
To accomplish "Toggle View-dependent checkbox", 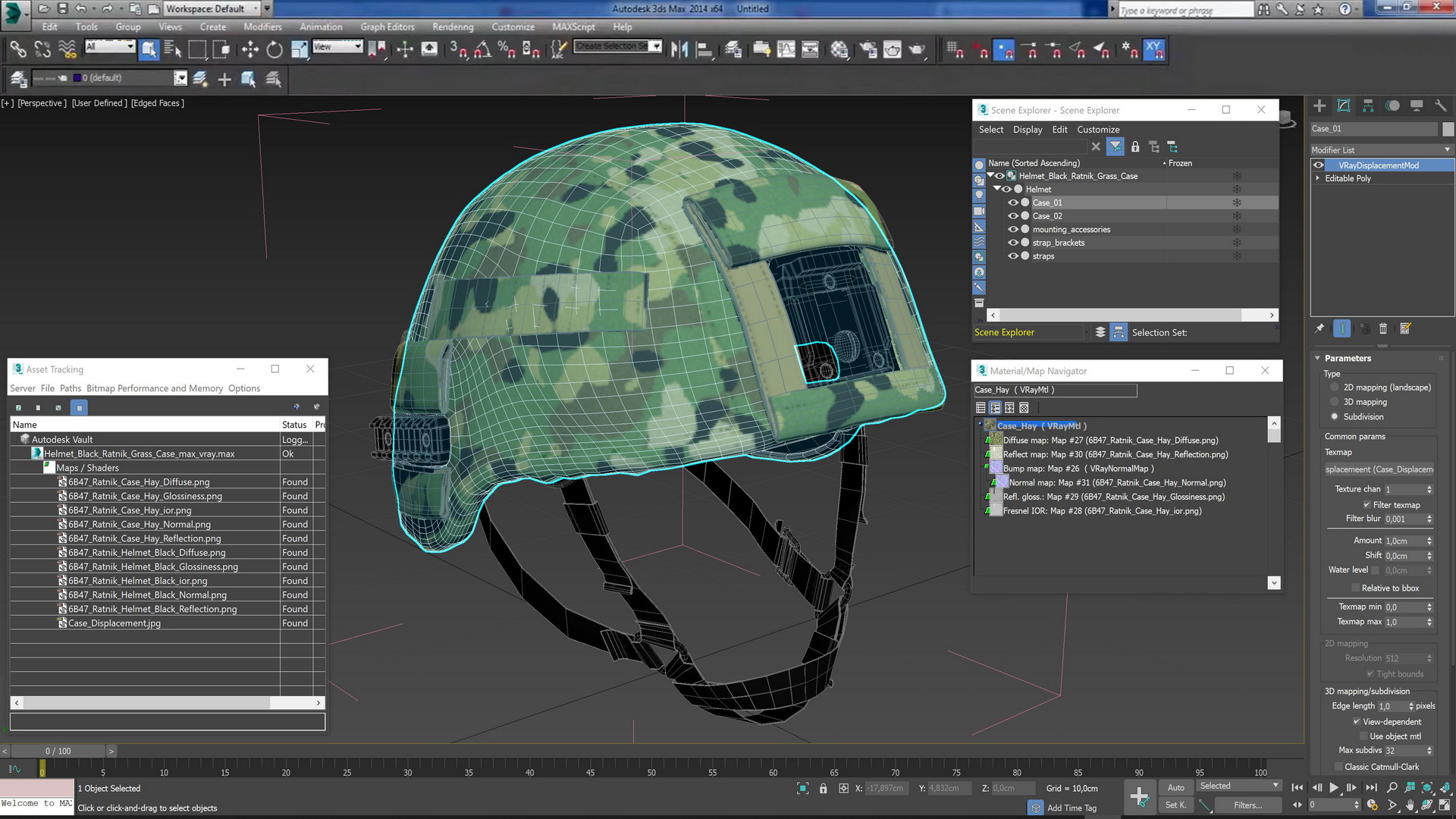I will click(x=1357, y=722).
